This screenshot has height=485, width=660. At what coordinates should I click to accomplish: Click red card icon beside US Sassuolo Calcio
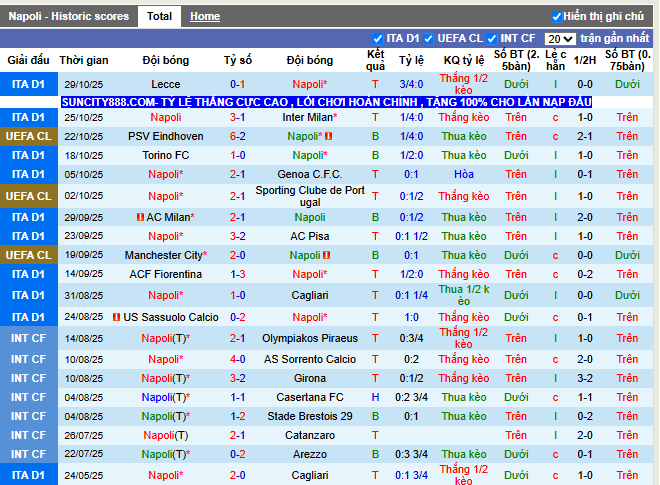(x=117, y=317)
